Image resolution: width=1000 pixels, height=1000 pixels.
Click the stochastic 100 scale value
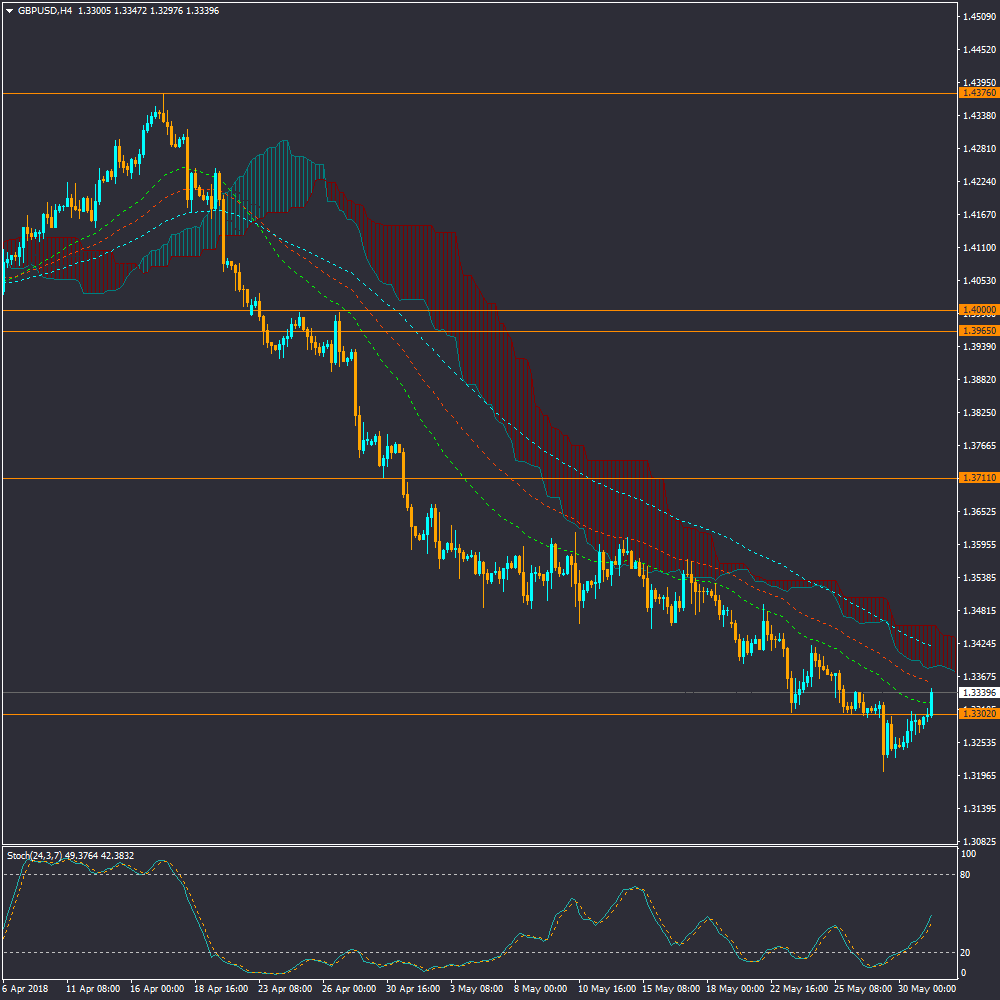pyautogui.click(x=968, y=855)
